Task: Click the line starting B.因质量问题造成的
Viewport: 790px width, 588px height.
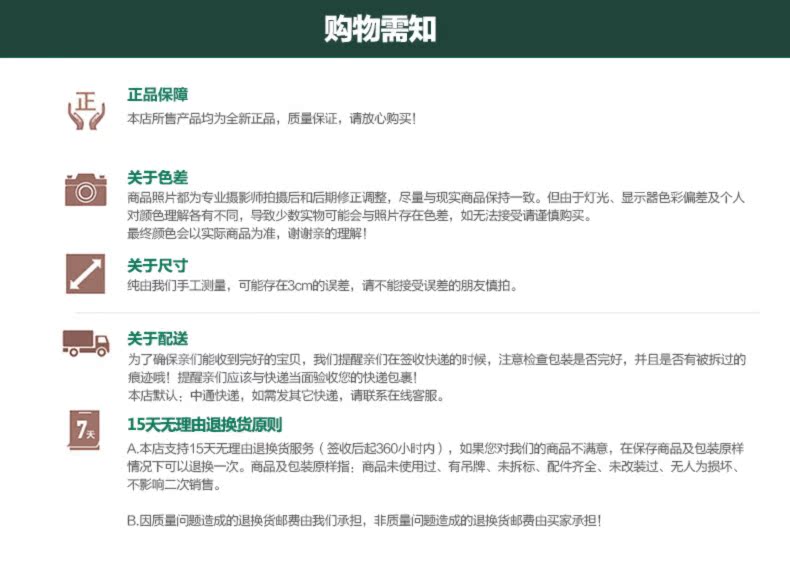Action: (x=364, y=520)
